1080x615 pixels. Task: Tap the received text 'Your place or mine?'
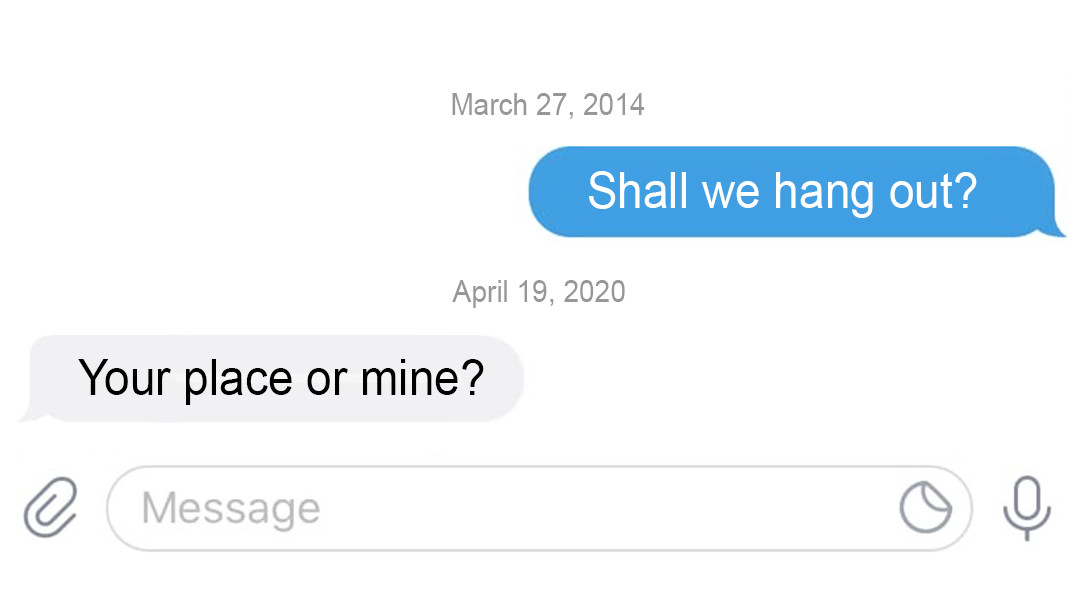pos(281,378)
